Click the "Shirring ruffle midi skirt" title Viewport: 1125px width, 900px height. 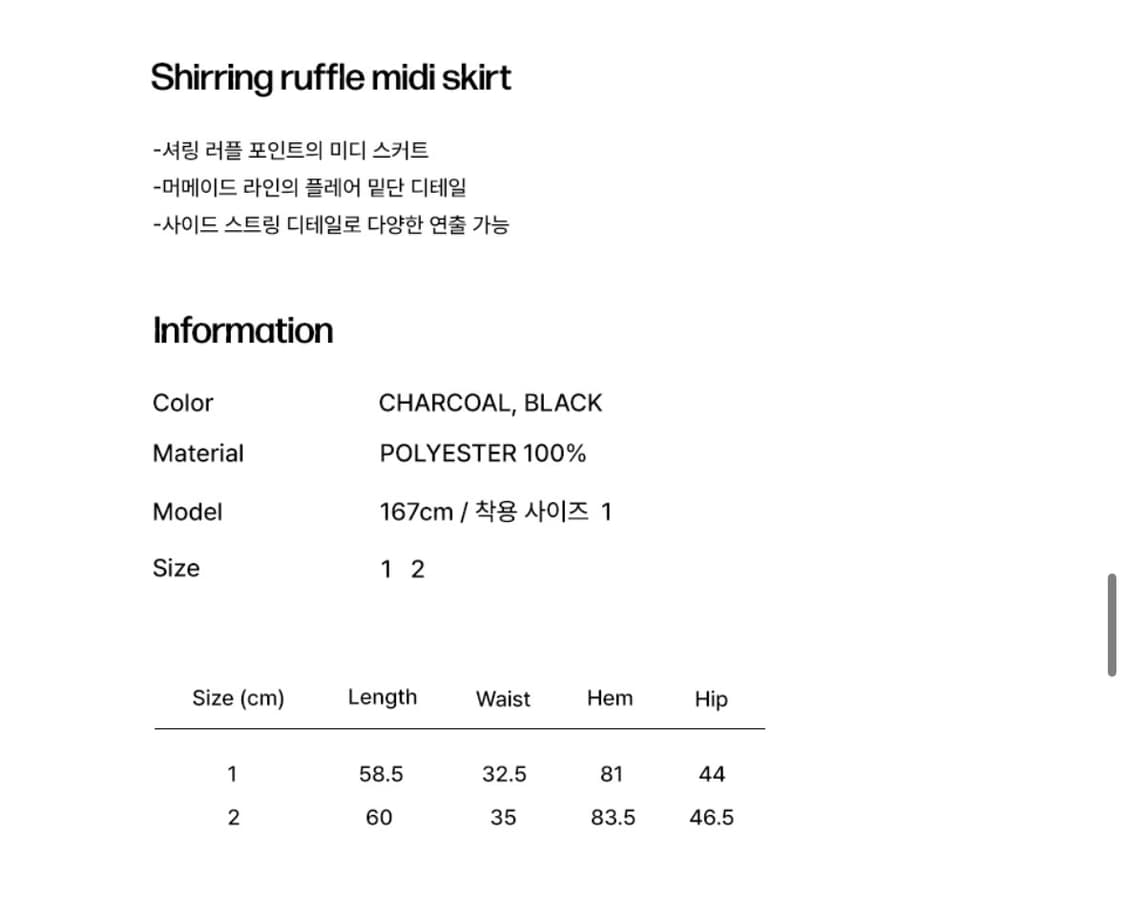point(330,77)
